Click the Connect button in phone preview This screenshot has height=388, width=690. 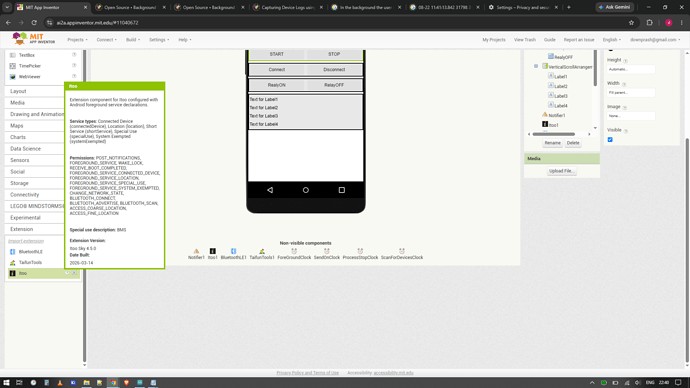pyautogui.click(x=277, y=70)
